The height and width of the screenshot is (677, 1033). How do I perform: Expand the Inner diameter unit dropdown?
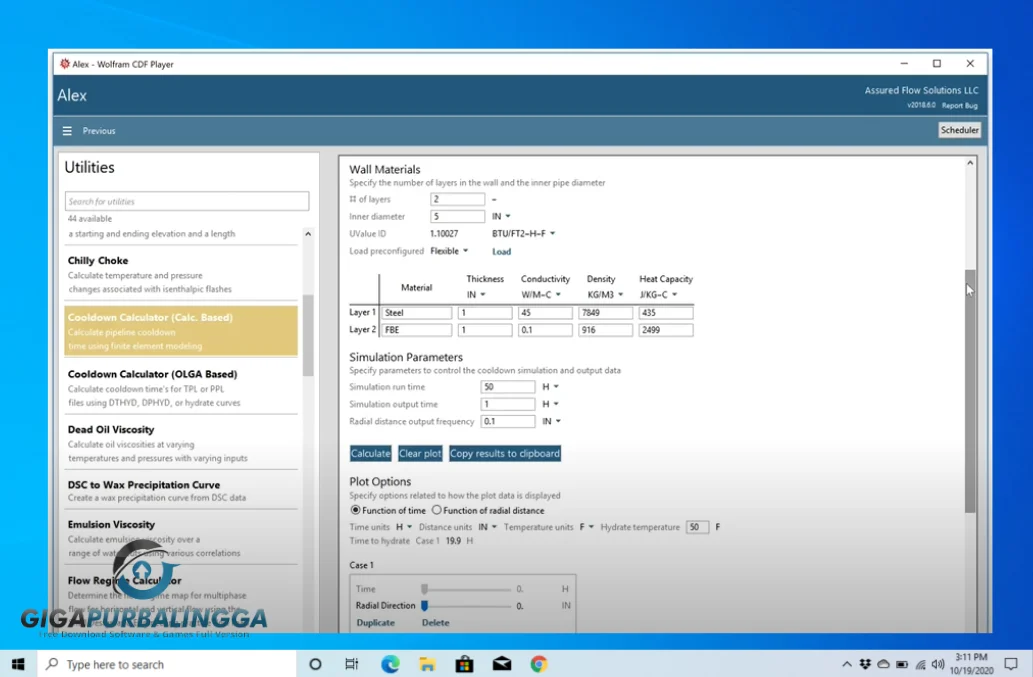[x=501, y=216]
